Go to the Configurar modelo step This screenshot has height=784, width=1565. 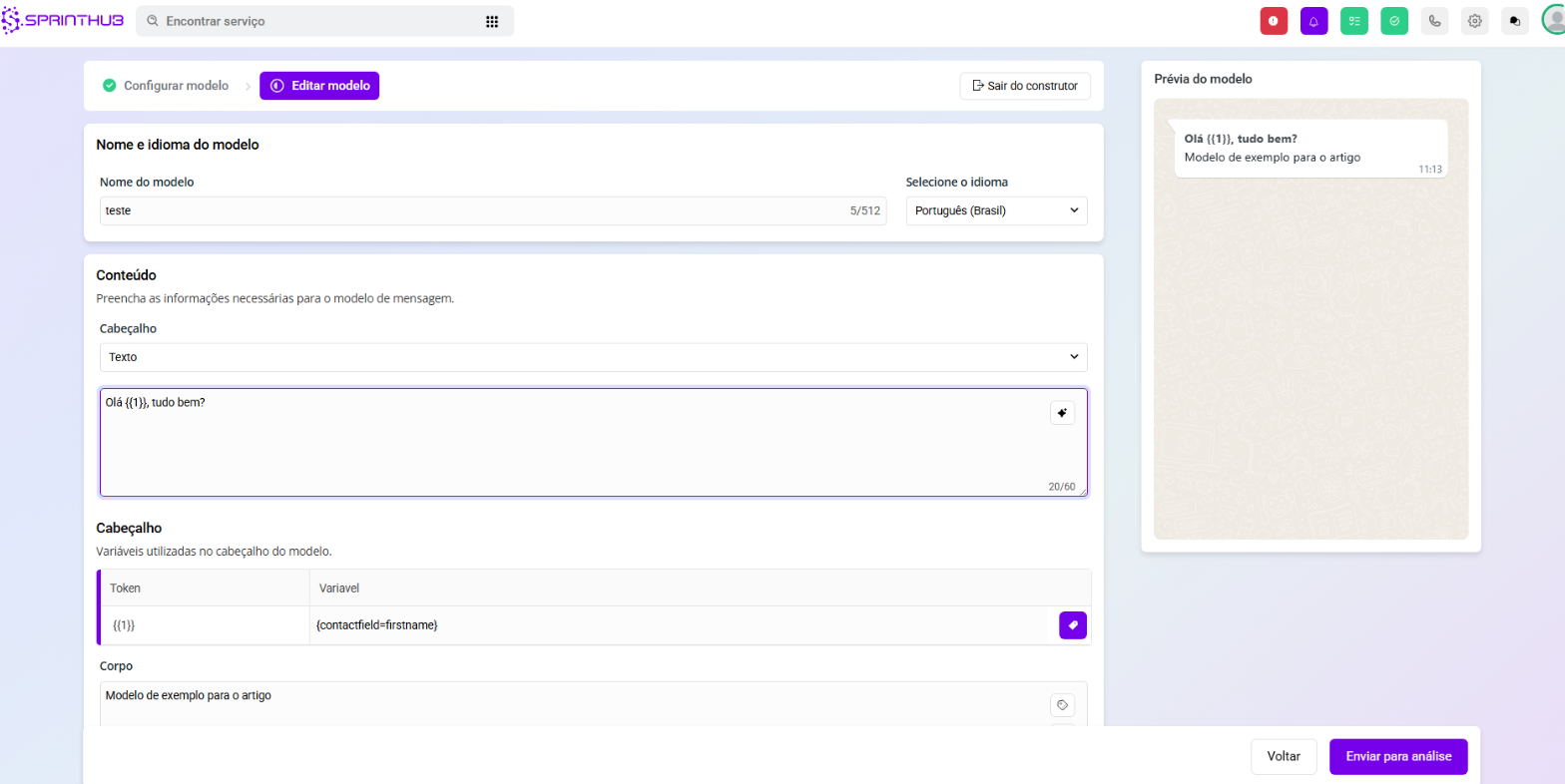tap(166, 86)
